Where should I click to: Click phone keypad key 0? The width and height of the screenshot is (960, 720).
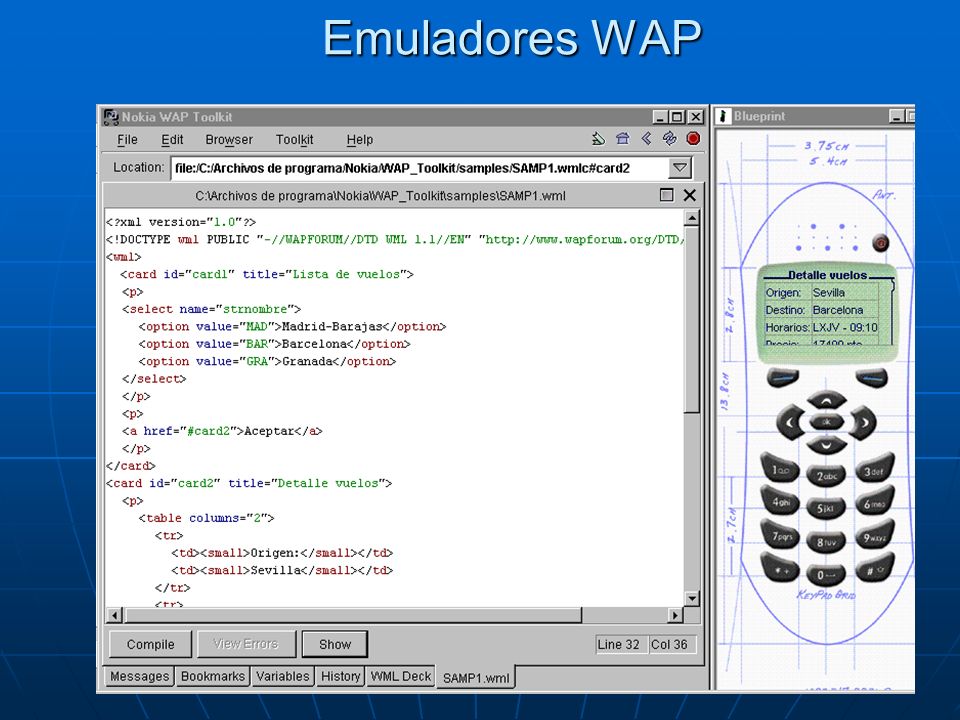(827, 575)
